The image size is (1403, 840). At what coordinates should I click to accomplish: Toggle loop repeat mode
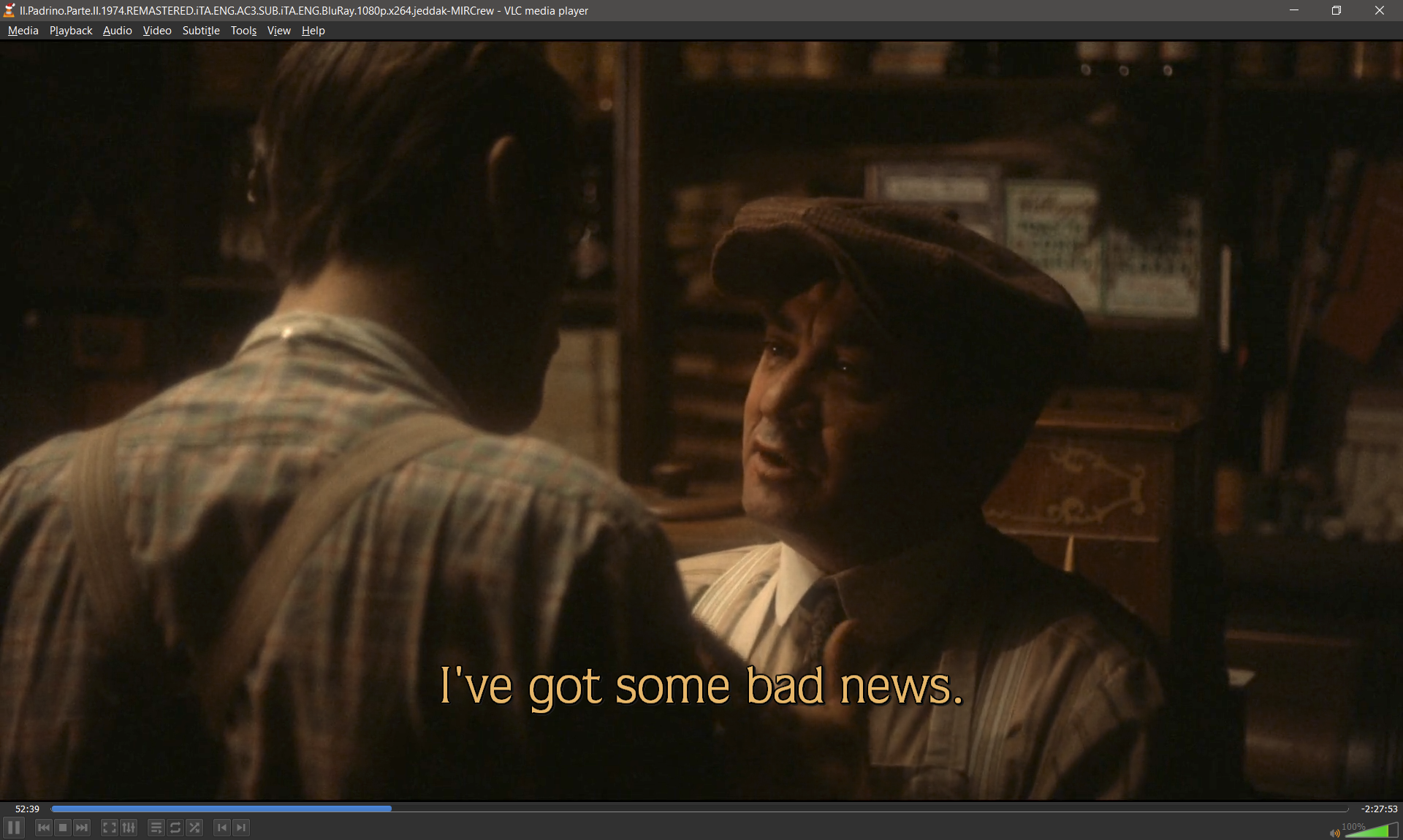(175, 828)
